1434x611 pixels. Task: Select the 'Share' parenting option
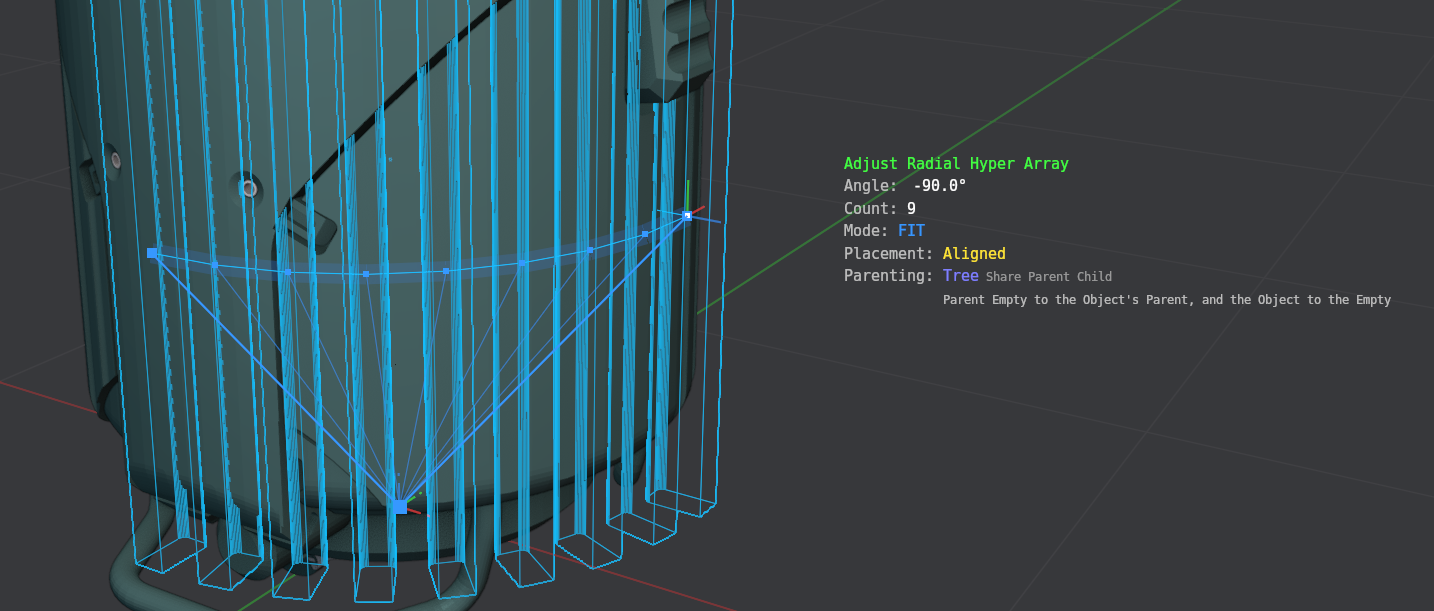click(x=1003, y=277)
